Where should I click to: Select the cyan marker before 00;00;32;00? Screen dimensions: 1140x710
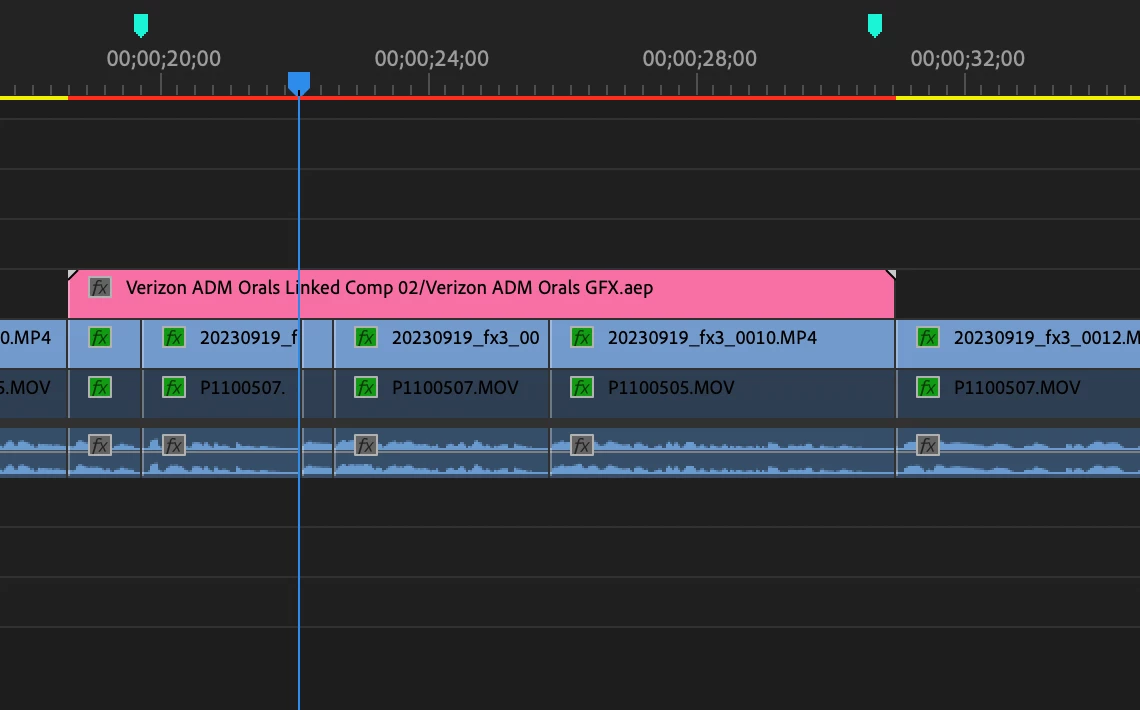(x=875, y=25)
